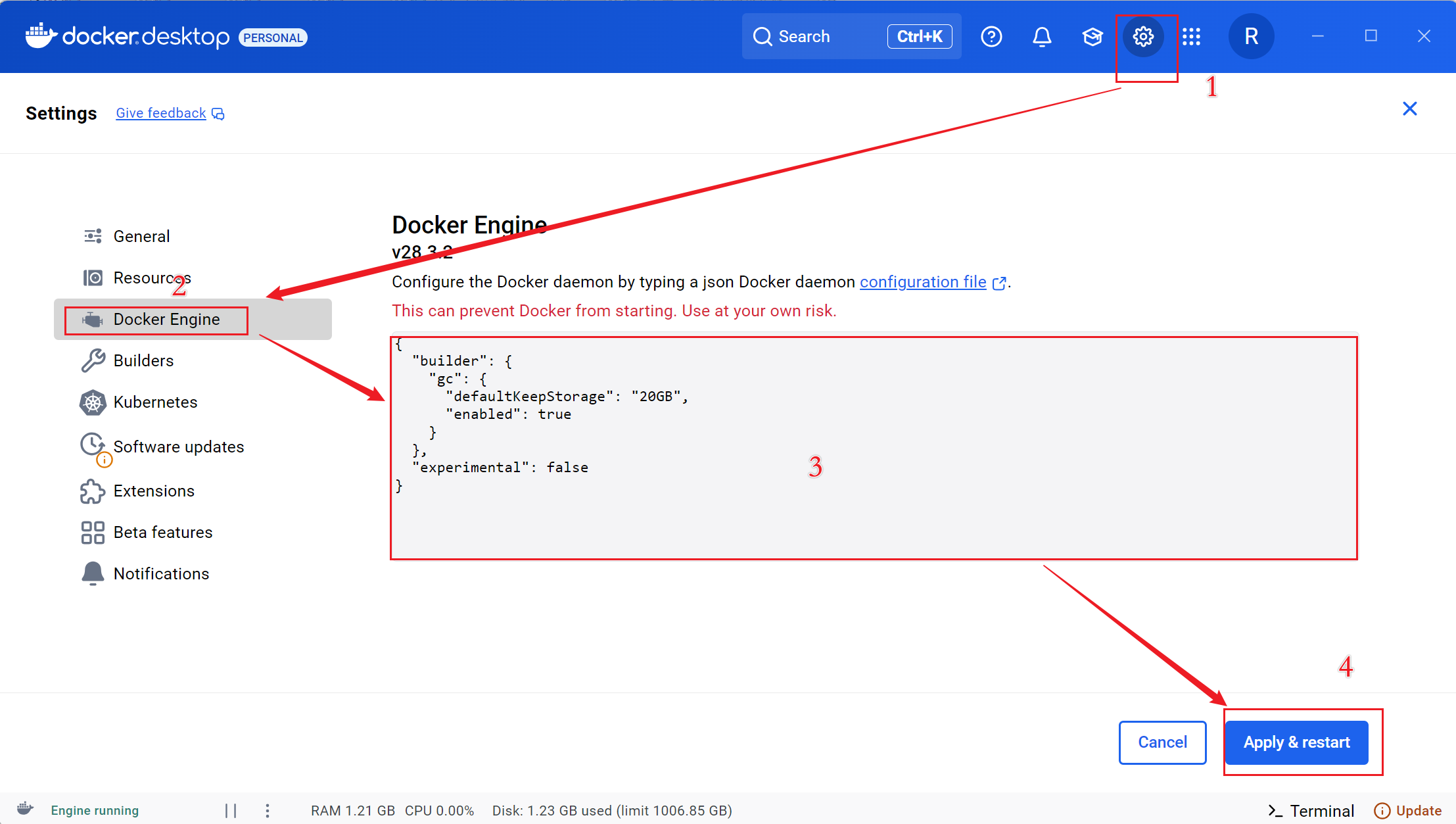Click the Update link in status bar
The image size is (1456, 824).
click(x=1419, y=811)
